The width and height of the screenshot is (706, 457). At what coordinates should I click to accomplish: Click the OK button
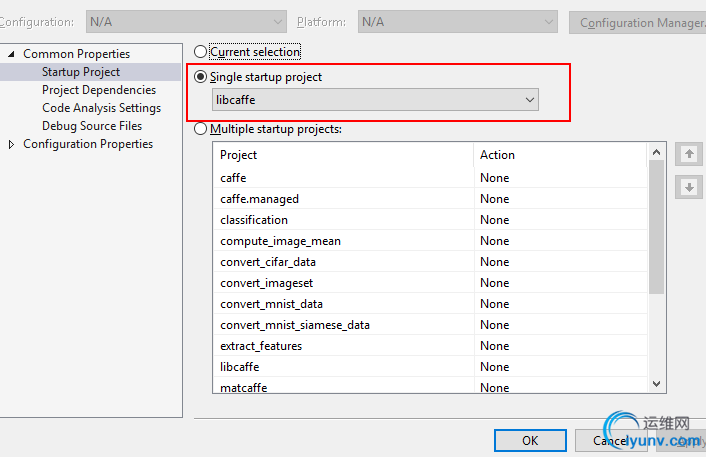pos(530,440)
